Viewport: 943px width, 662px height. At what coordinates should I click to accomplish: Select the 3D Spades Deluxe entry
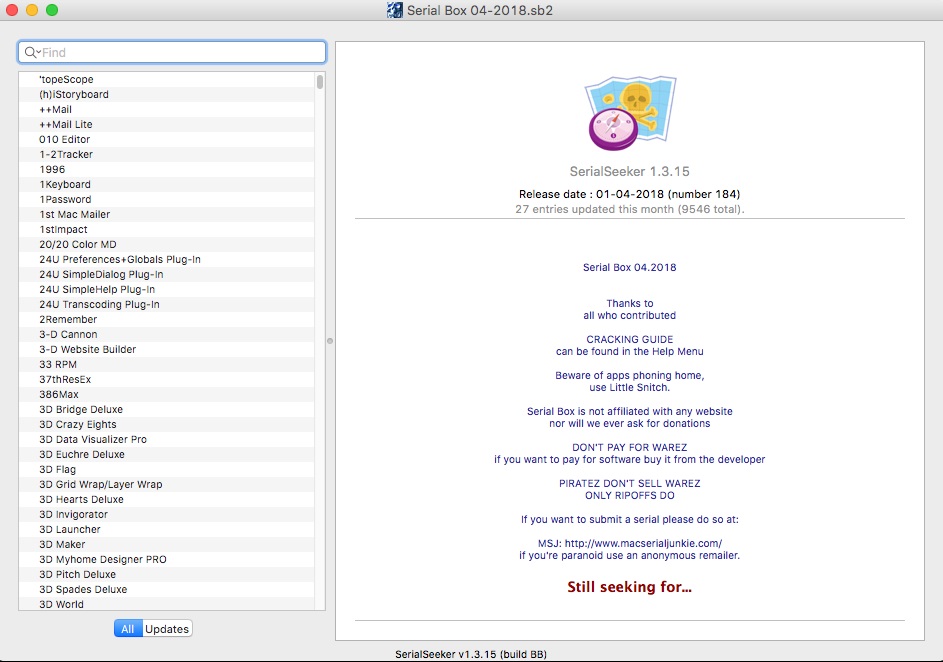[x=167, y=590]
